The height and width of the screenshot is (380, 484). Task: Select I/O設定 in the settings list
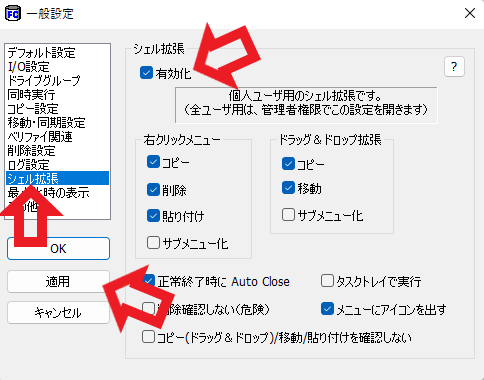(58, 67)
